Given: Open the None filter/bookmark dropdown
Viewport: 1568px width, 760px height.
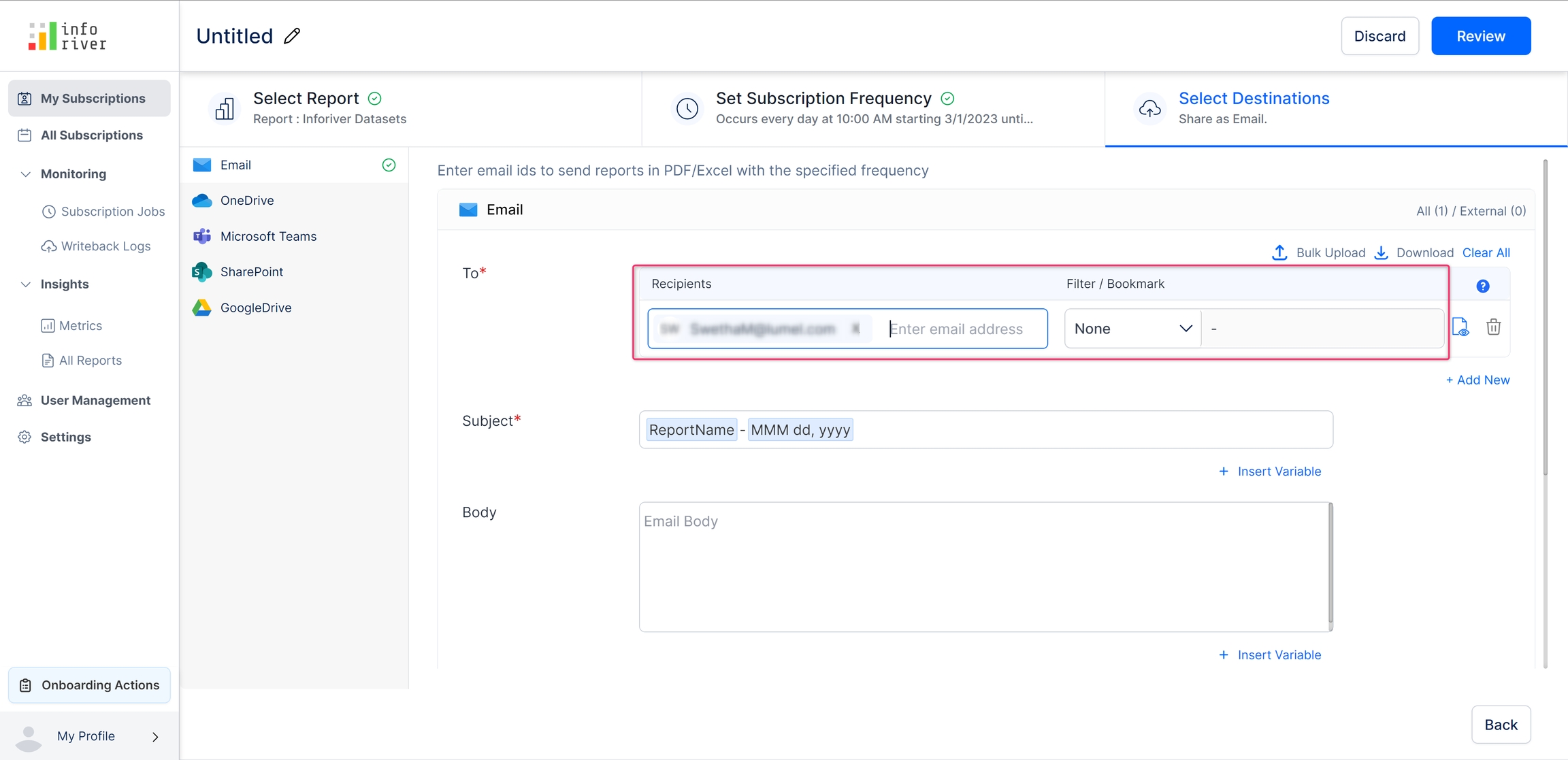Looking at the screenshot, I should tap(1132, 329).
